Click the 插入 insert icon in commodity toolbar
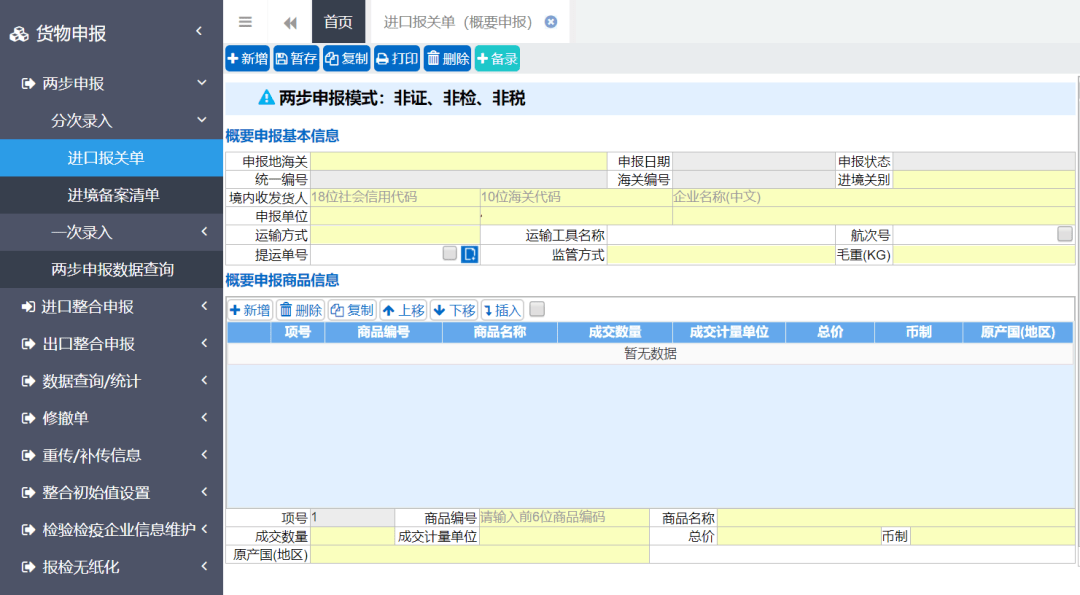 500,309
